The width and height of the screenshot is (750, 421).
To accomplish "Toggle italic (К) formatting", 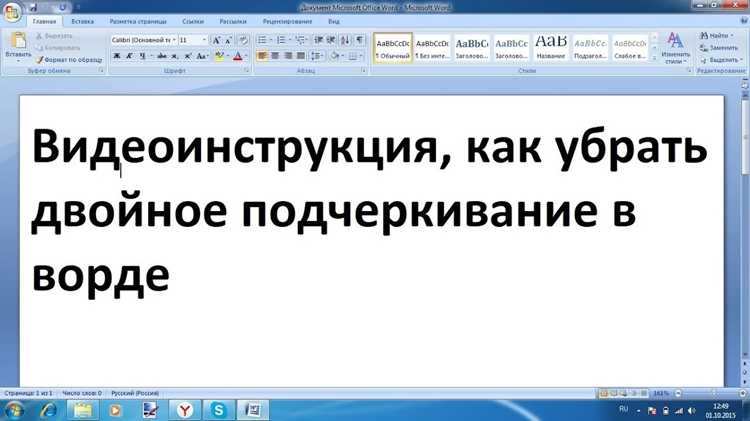I will pos(129,56).
